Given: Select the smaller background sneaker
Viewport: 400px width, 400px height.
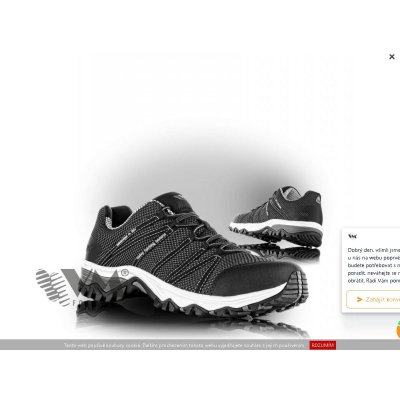Looking at the screenshot, I should pyautogui.click(x=276, y=217).
